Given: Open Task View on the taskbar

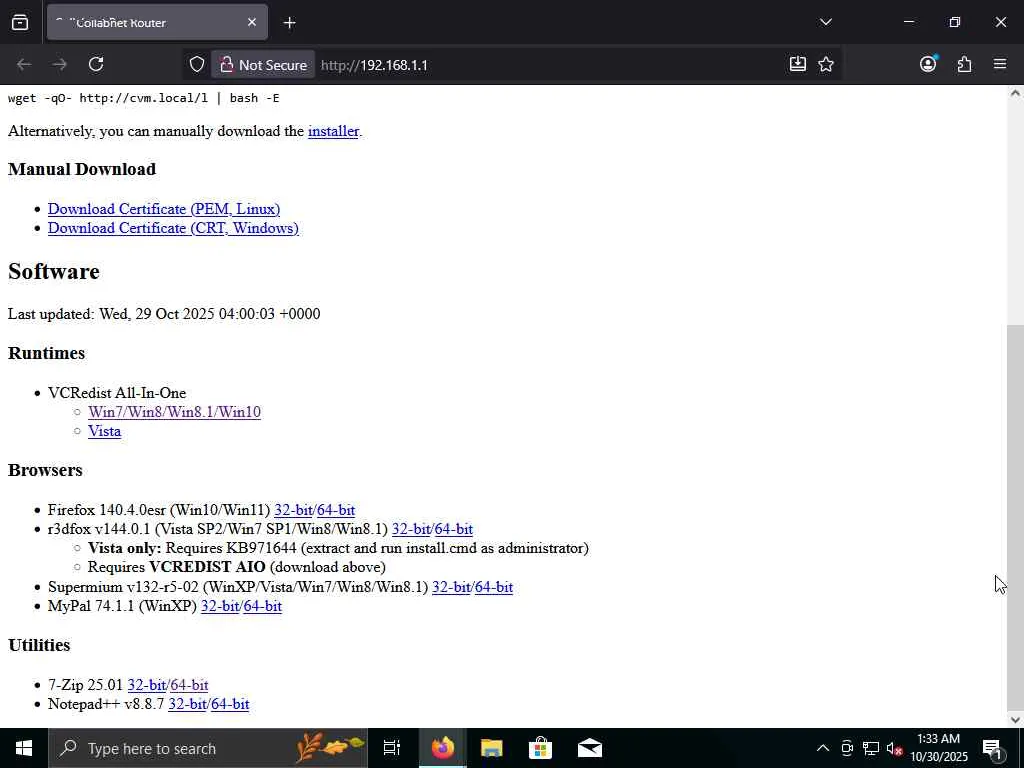Looking at the screenshot, I should [x=392, y=748].
